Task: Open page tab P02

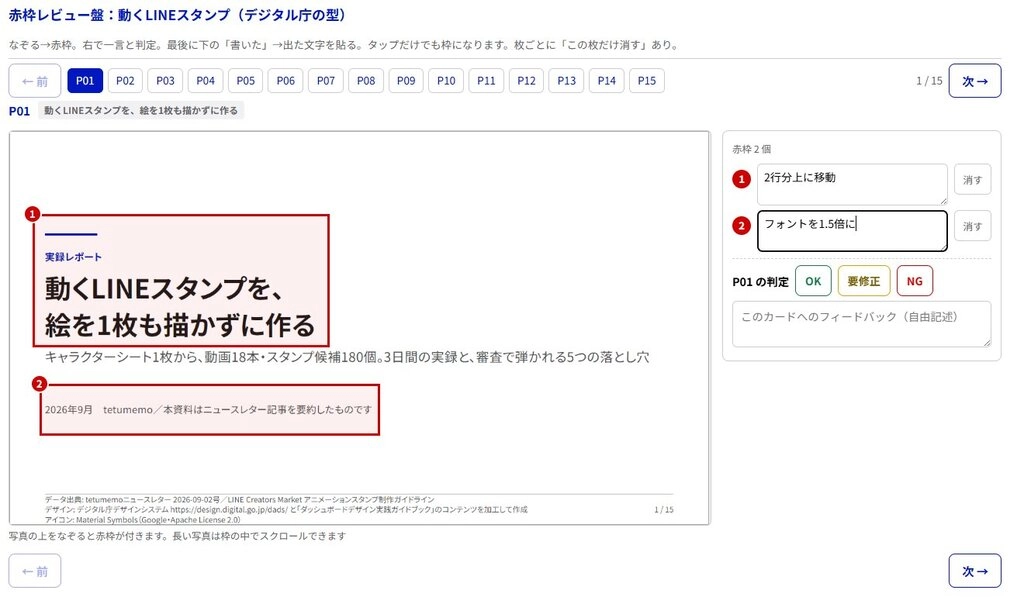Action: [x=125, y=81]
